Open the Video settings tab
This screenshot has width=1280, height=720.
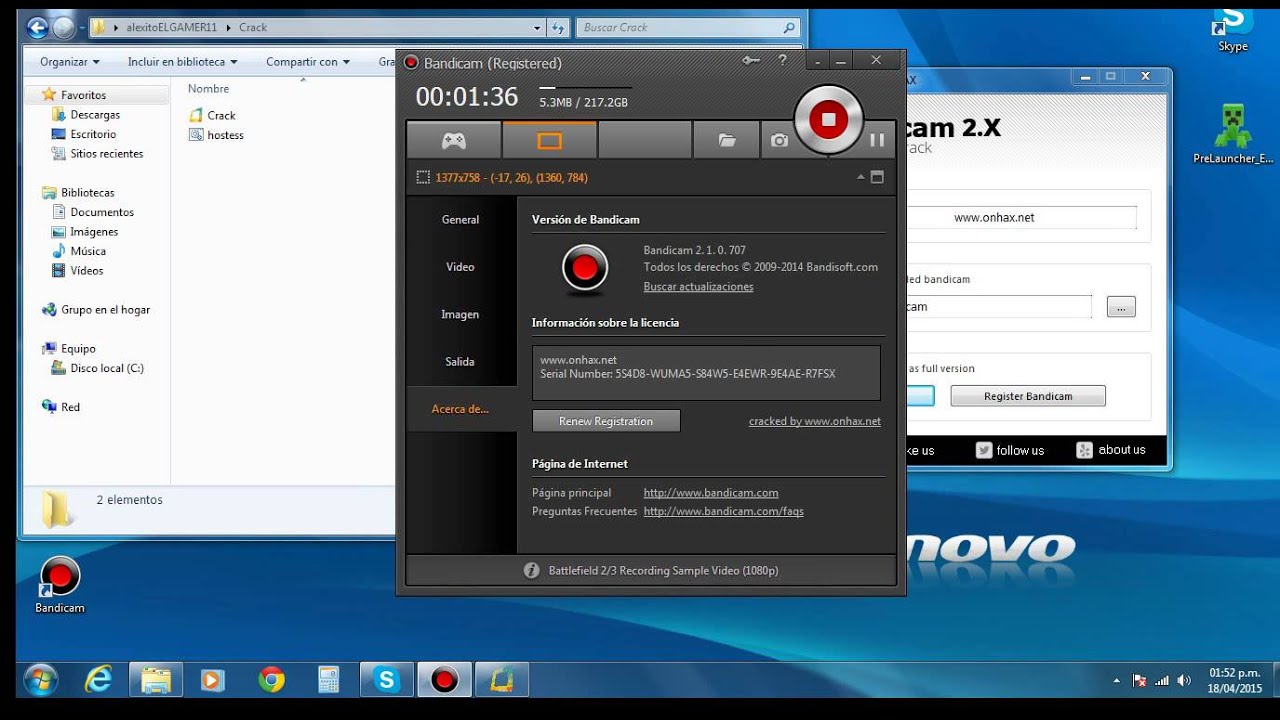(x=461, y=267)
